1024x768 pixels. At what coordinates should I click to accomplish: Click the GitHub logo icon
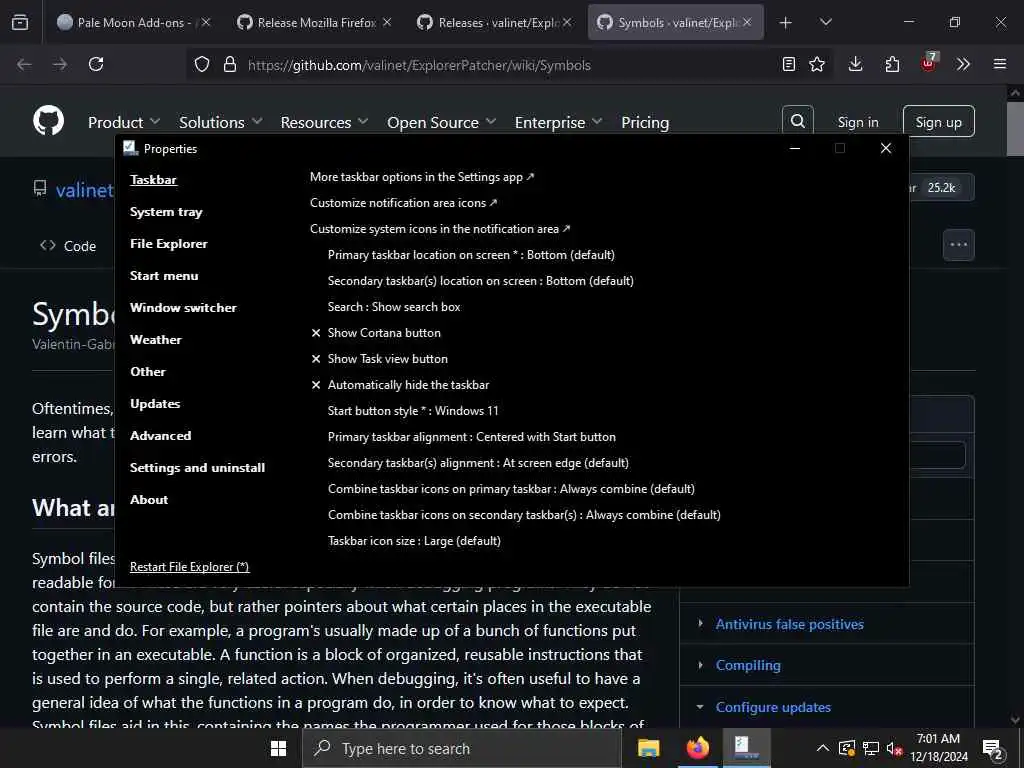[48, 121]
